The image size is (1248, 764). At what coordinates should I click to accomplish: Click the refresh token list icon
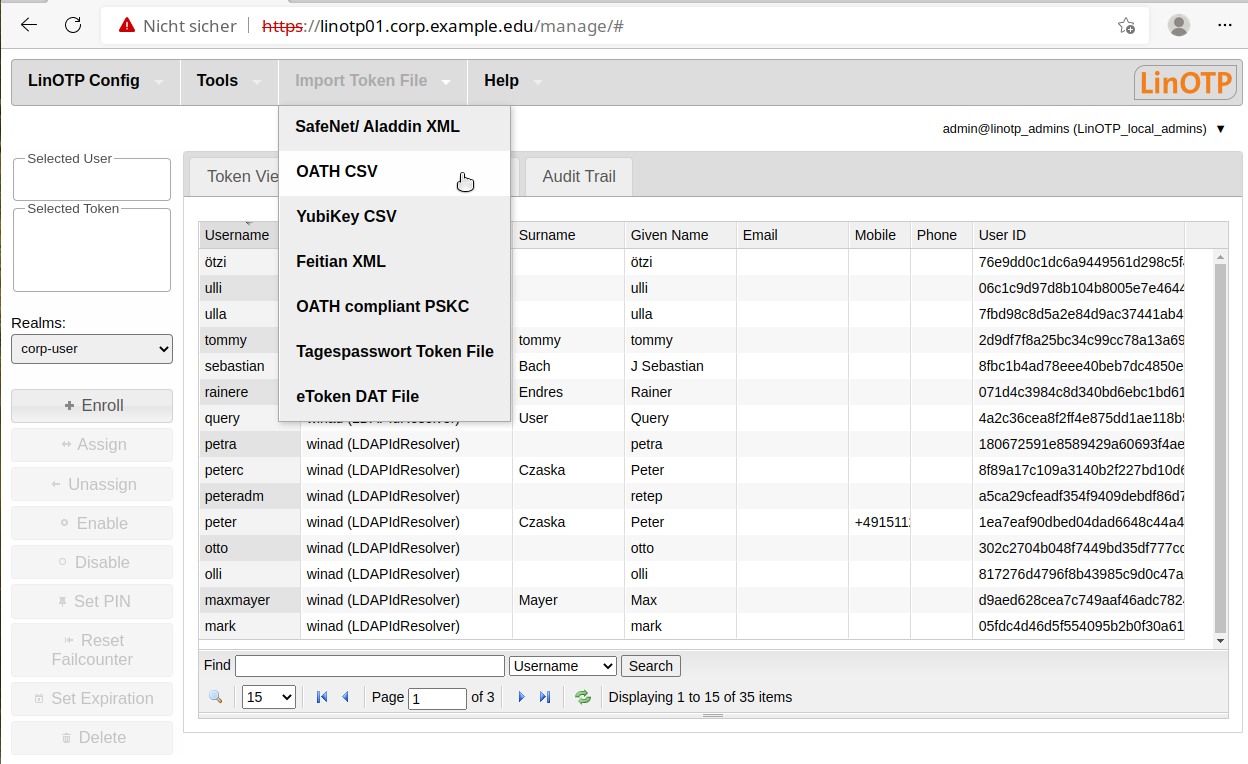point(583,697)
